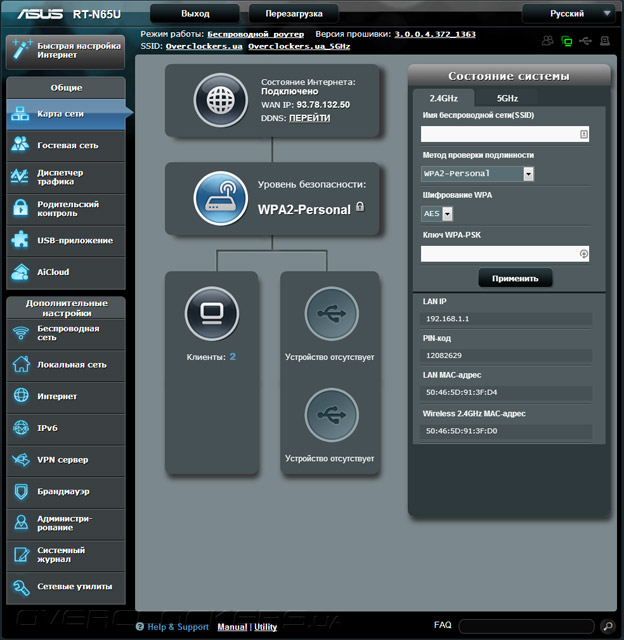Image resolution: width=624 pixels, height=640 pixels.
Task: Focus the FAQ search field
Action: 526,626
